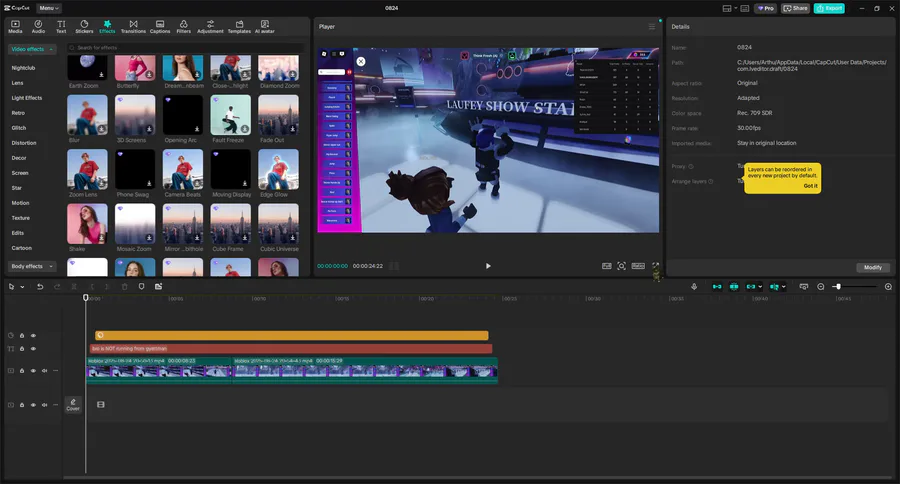The image size is (900, 484).
Task: Click the Export button
Action: [829, 8]
